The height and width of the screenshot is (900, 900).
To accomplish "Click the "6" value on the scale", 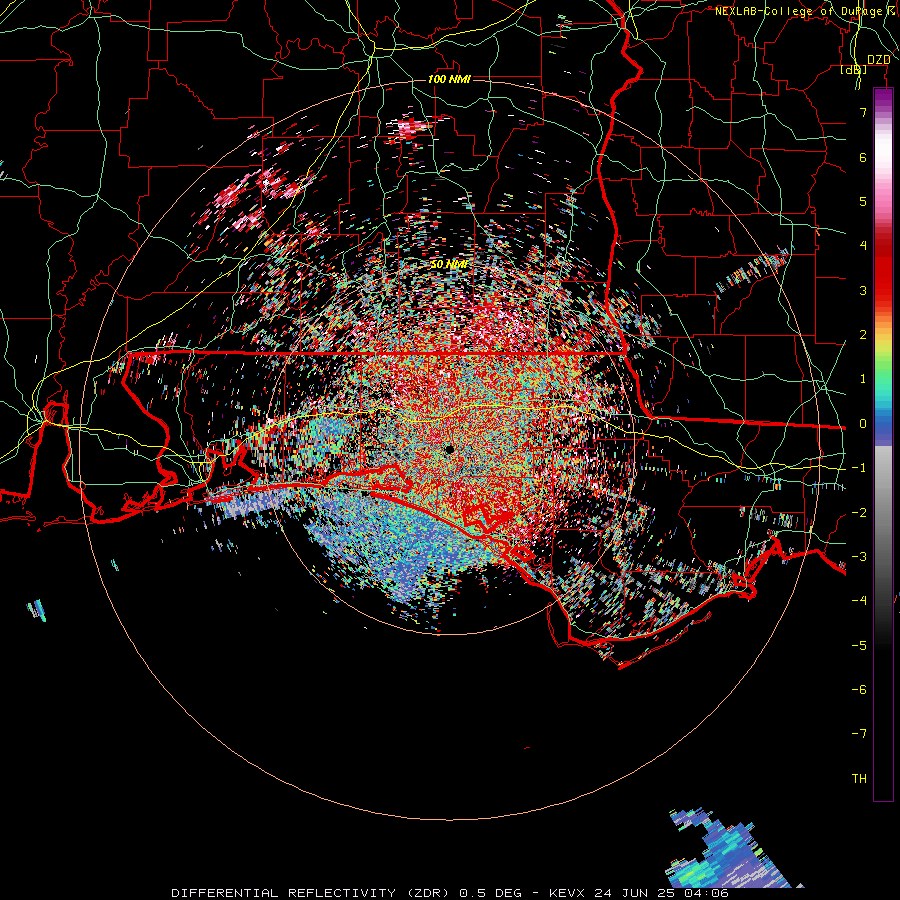I will tap(863, 157).
